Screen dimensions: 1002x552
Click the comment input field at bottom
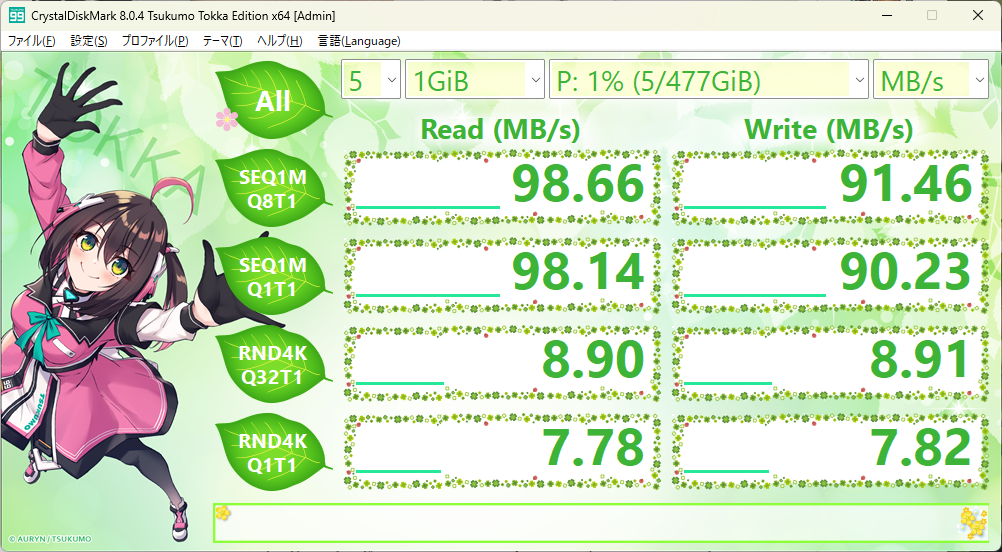click(601, 523)
